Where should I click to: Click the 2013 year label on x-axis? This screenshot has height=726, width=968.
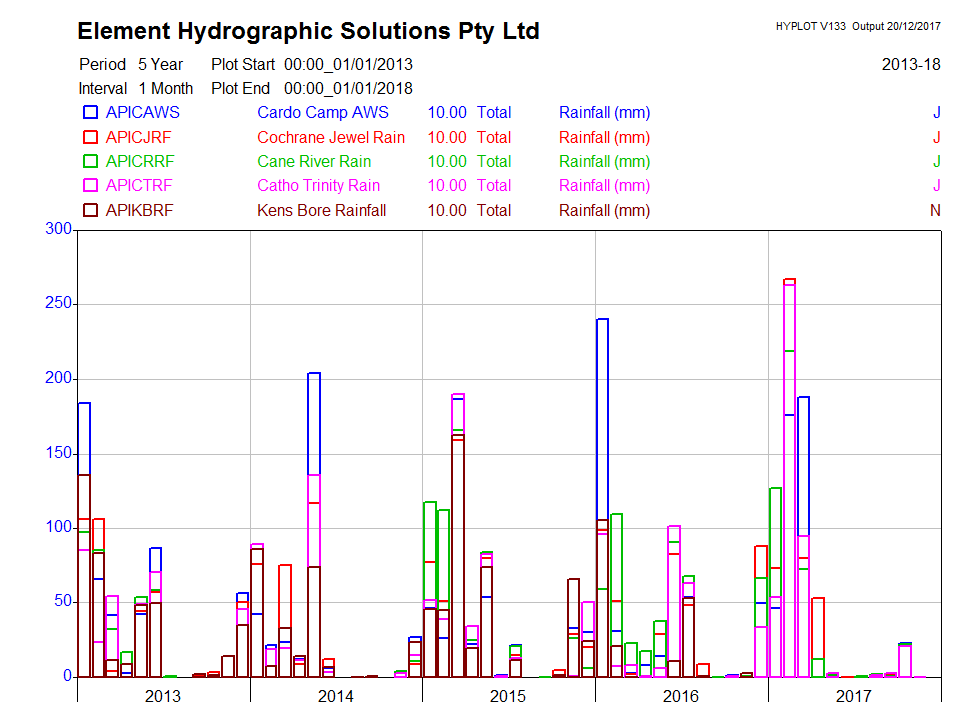pyautogui.click(x=163, y=696)
